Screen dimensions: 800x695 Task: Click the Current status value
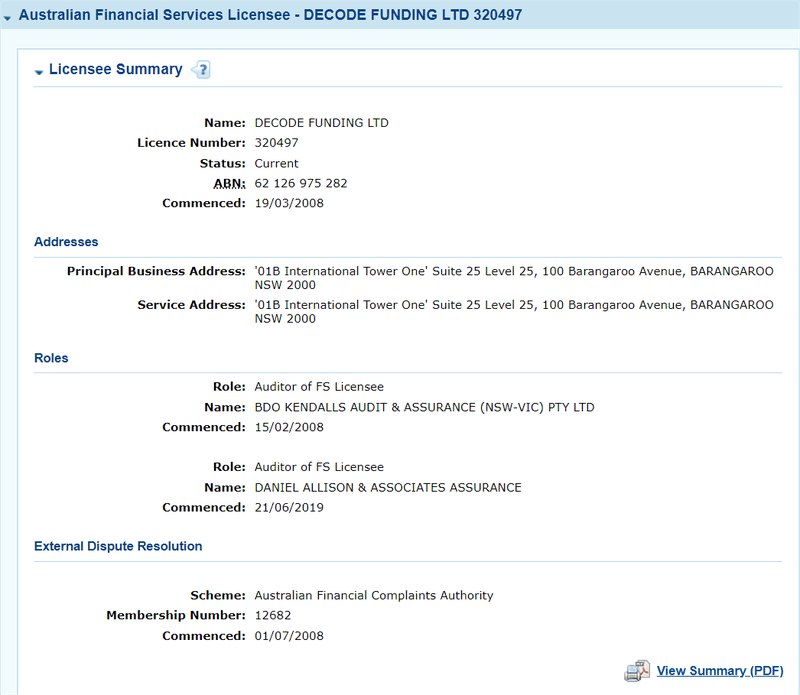click(277, 163)
